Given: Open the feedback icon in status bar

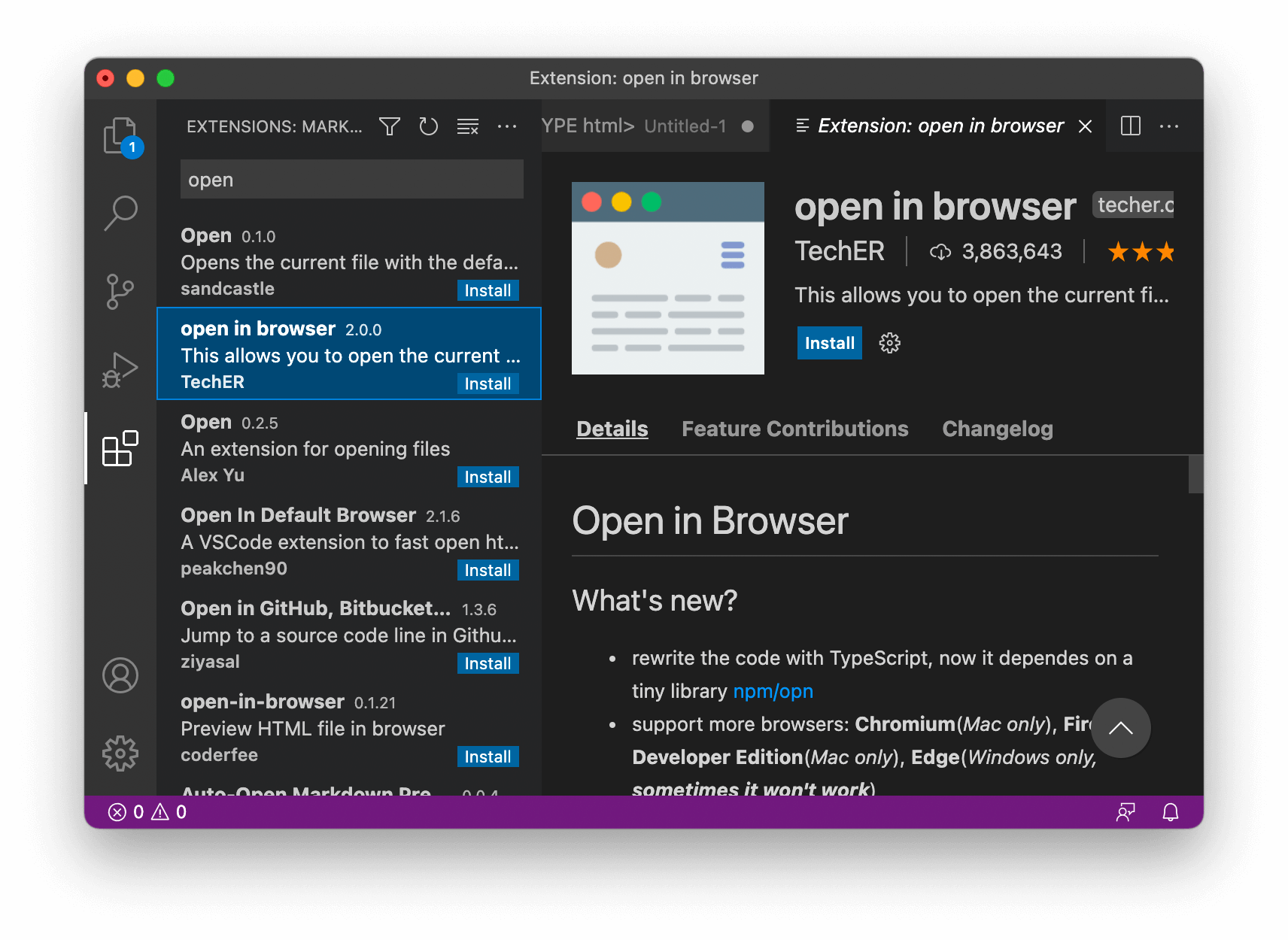Looking at the screenshot, I should [1125, 812].
